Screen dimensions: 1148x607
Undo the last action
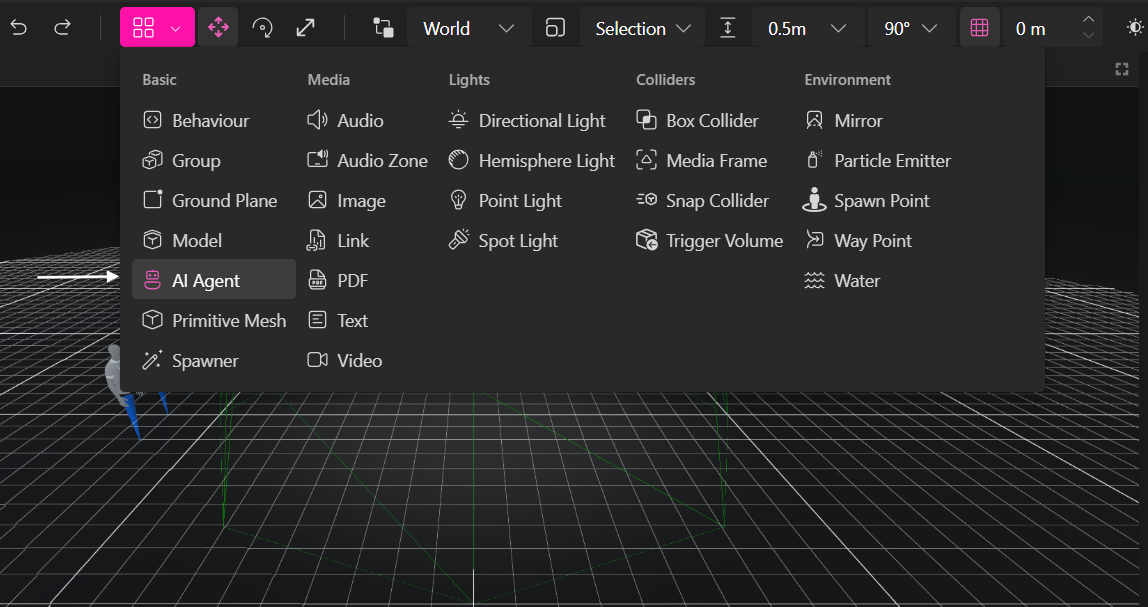19,28
